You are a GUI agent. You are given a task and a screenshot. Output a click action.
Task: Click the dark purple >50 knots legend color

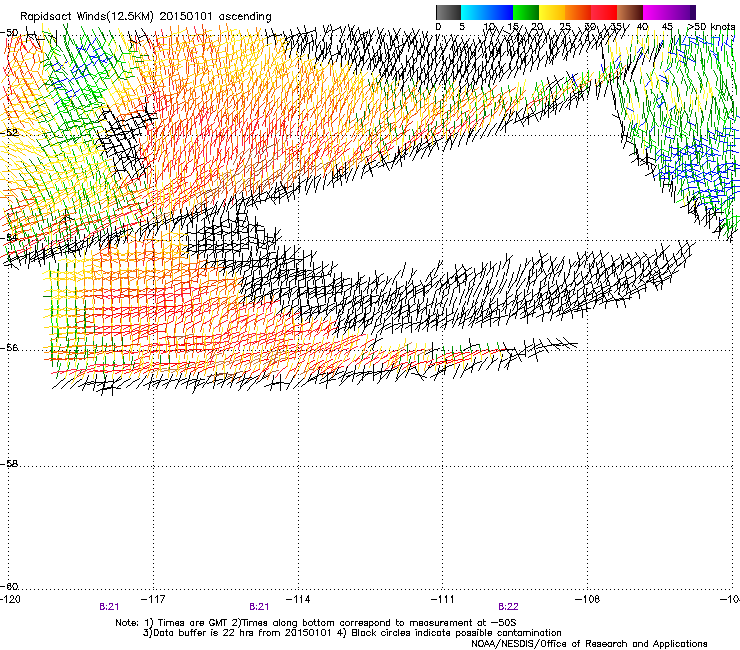(x=692, y=12)
